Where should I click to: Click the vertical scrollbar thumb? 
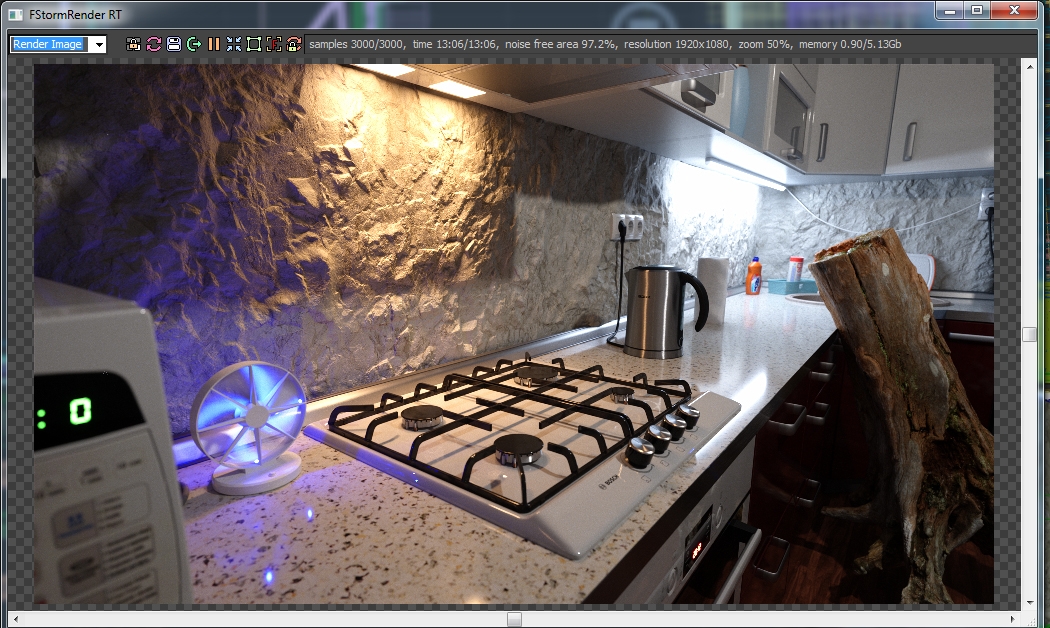coord(1030,335)
